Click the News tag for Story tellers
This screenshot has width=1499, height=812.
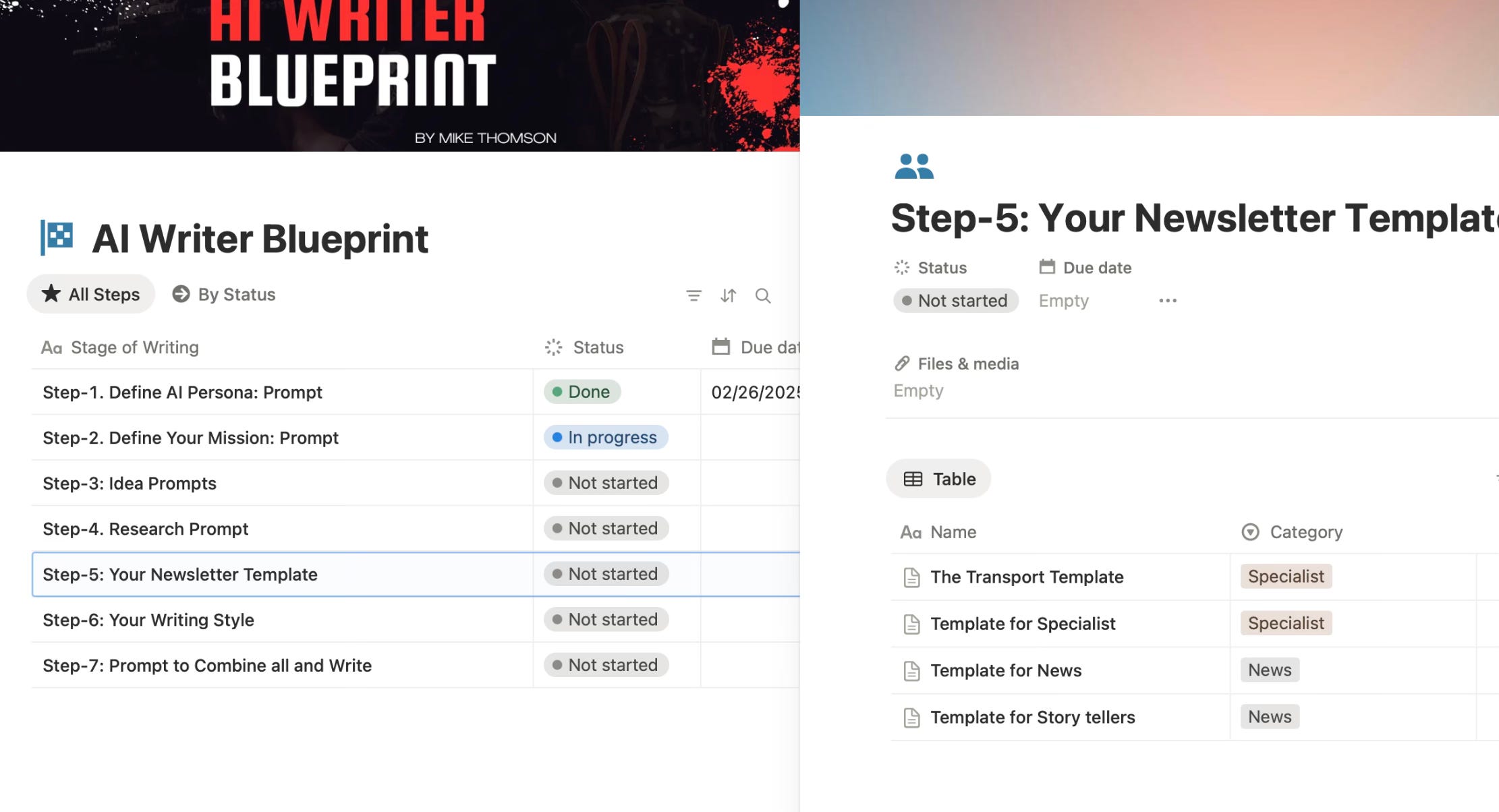pyautogui.click(x=1269, y=717)
